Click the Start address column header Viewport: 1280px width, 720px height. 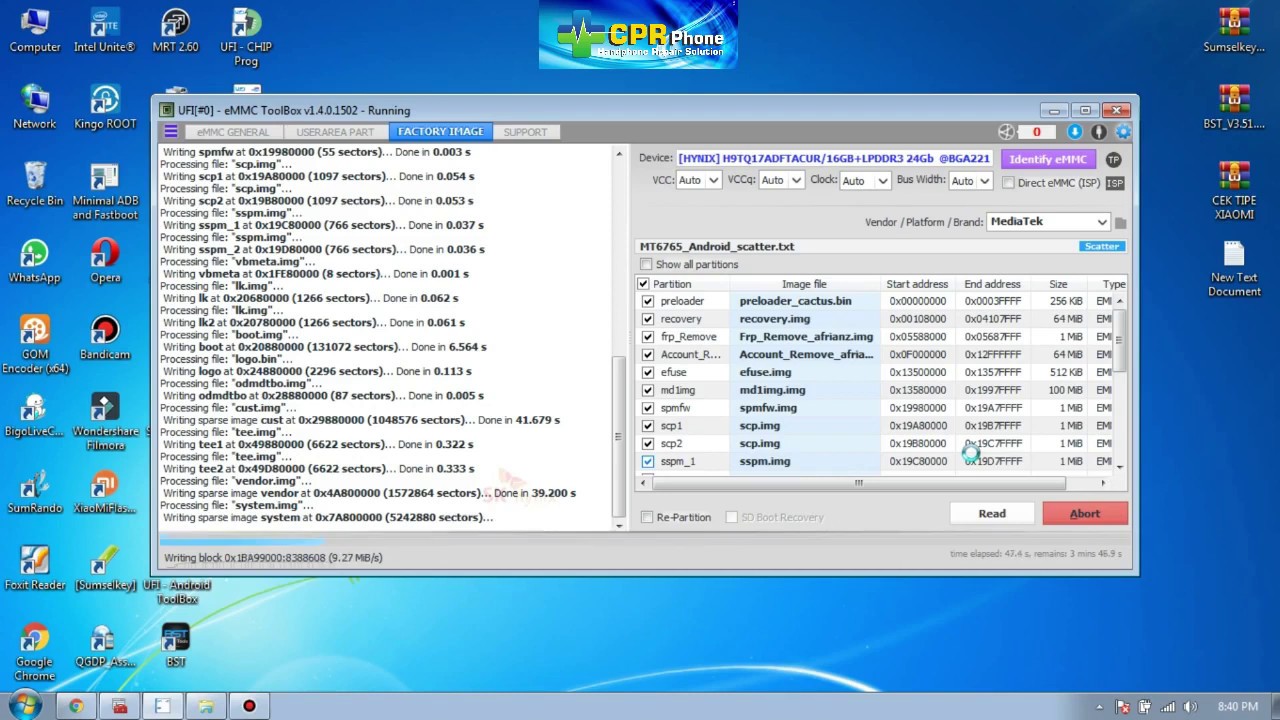pos(917,284)
